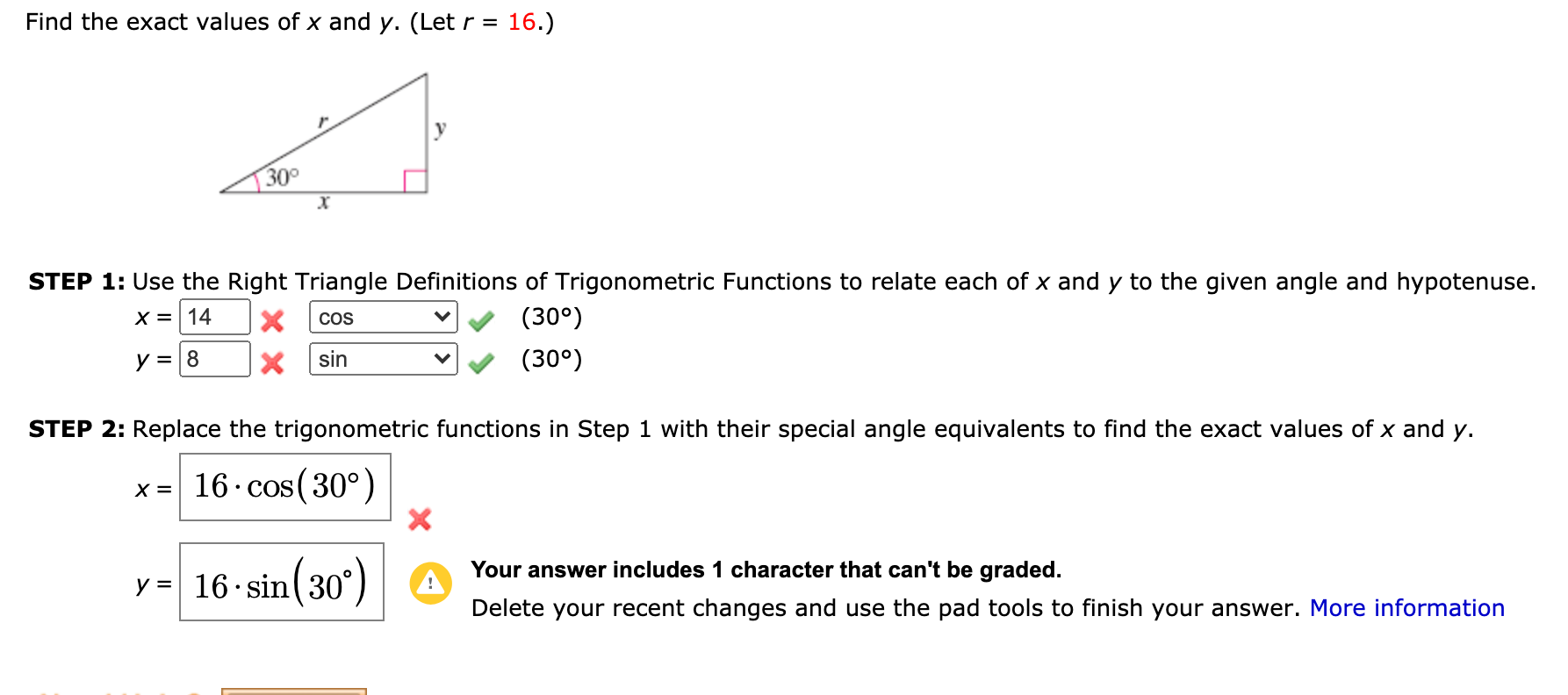Viewport: 1568px width, 695px height.
Task: Click the red X under the 16·cos(30°) box
Action: click(x=420, y=520)
